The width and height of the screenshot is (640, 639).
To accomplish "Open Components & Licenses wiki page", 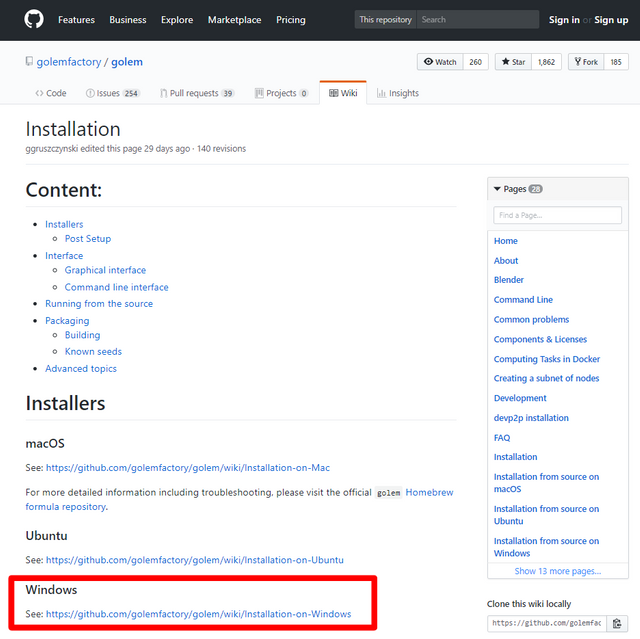I will pos(540,339).
